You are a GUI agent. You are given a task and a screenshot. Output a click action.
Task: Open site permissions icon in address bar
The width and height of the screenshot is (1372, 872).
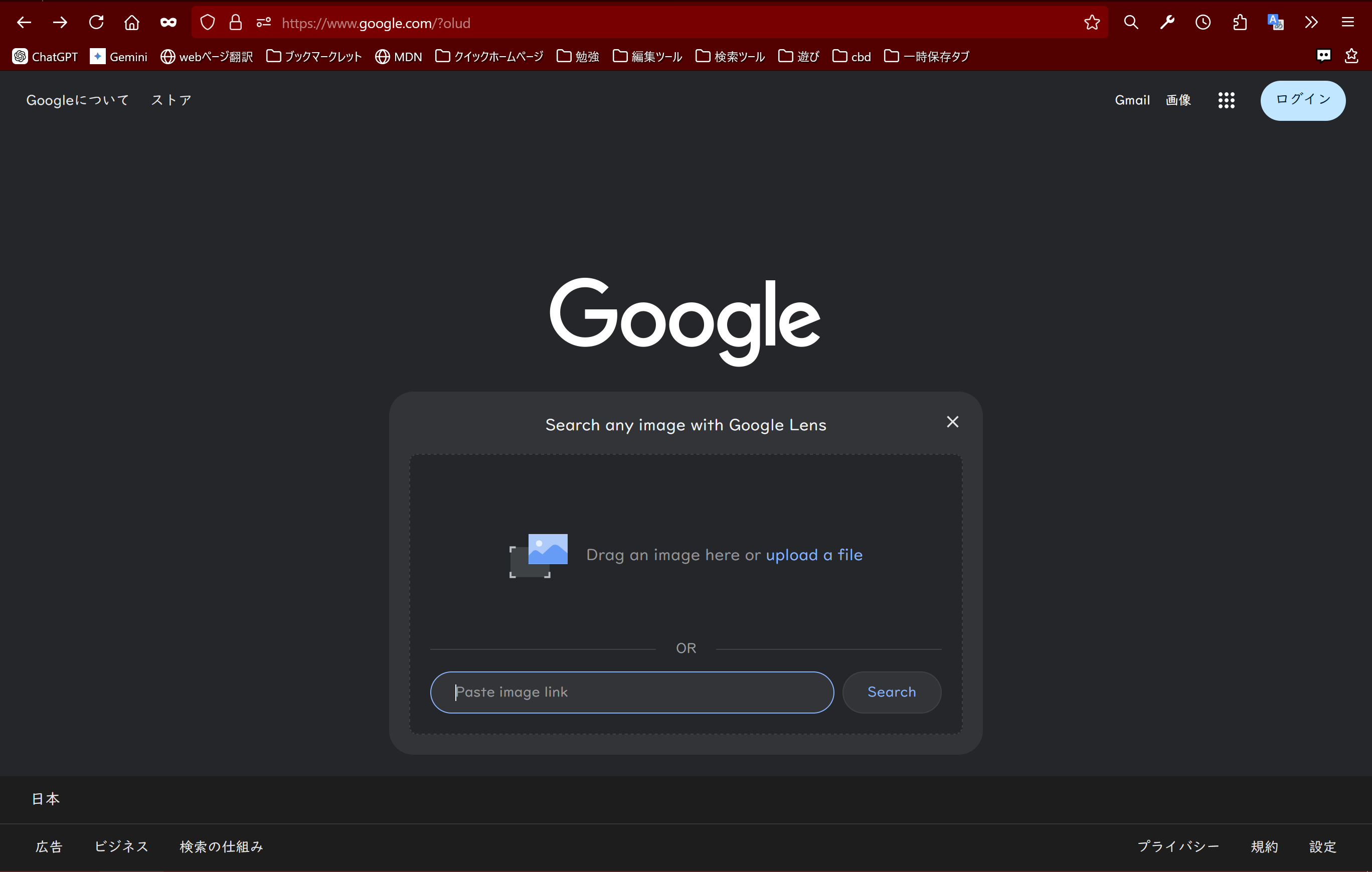263,23
